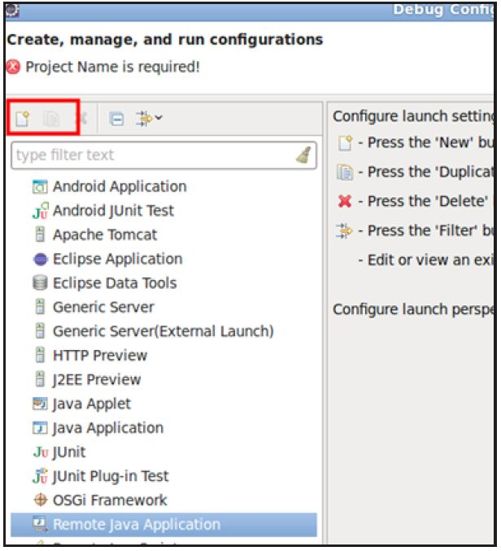Select J2EE Preview entry
Viewport: 501px width, 551px height.
pos(97,380)
